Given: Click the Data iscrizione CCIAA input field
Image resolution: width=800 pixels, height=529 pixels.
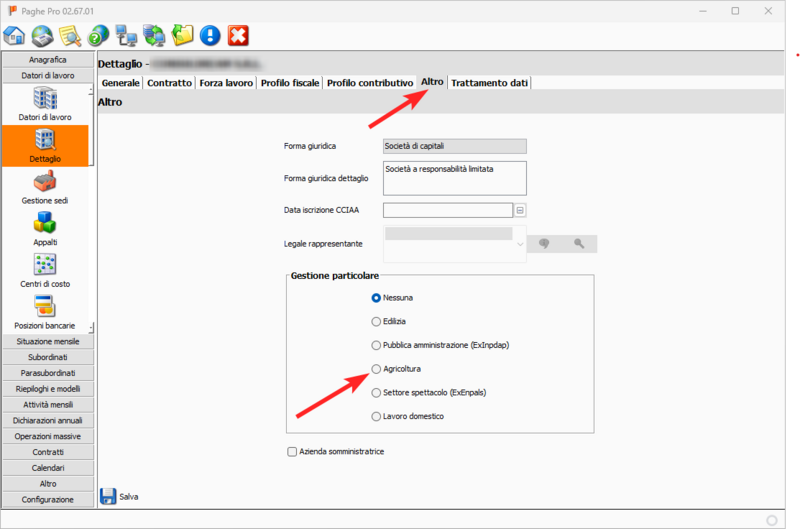Looking at the screenshot, I should [x=448, y=210].
